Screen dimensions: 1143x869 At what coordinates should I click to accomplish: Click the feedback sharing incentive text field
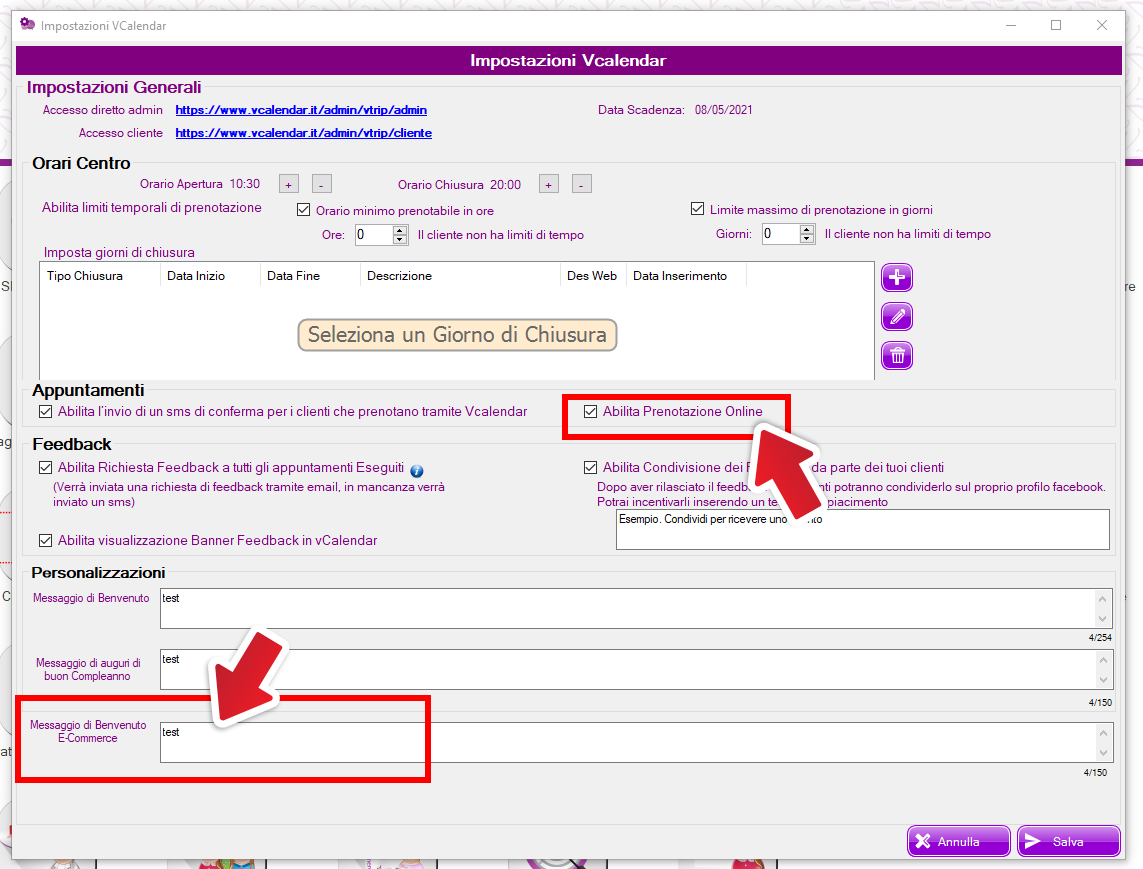pos(862,529)
